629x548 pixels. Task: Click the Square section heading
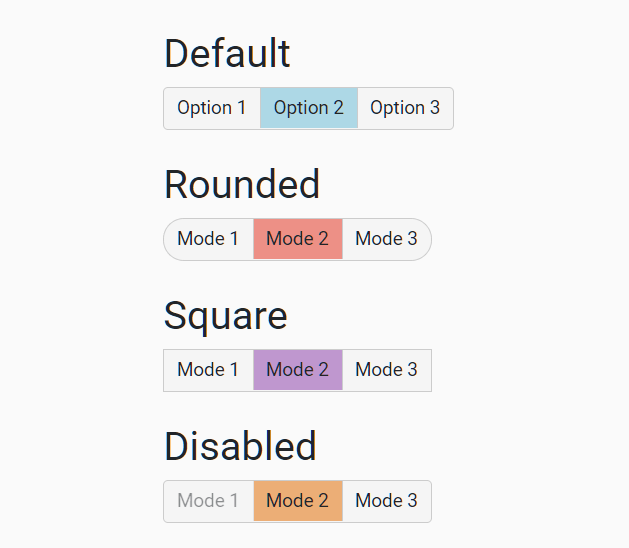point(225,316)
